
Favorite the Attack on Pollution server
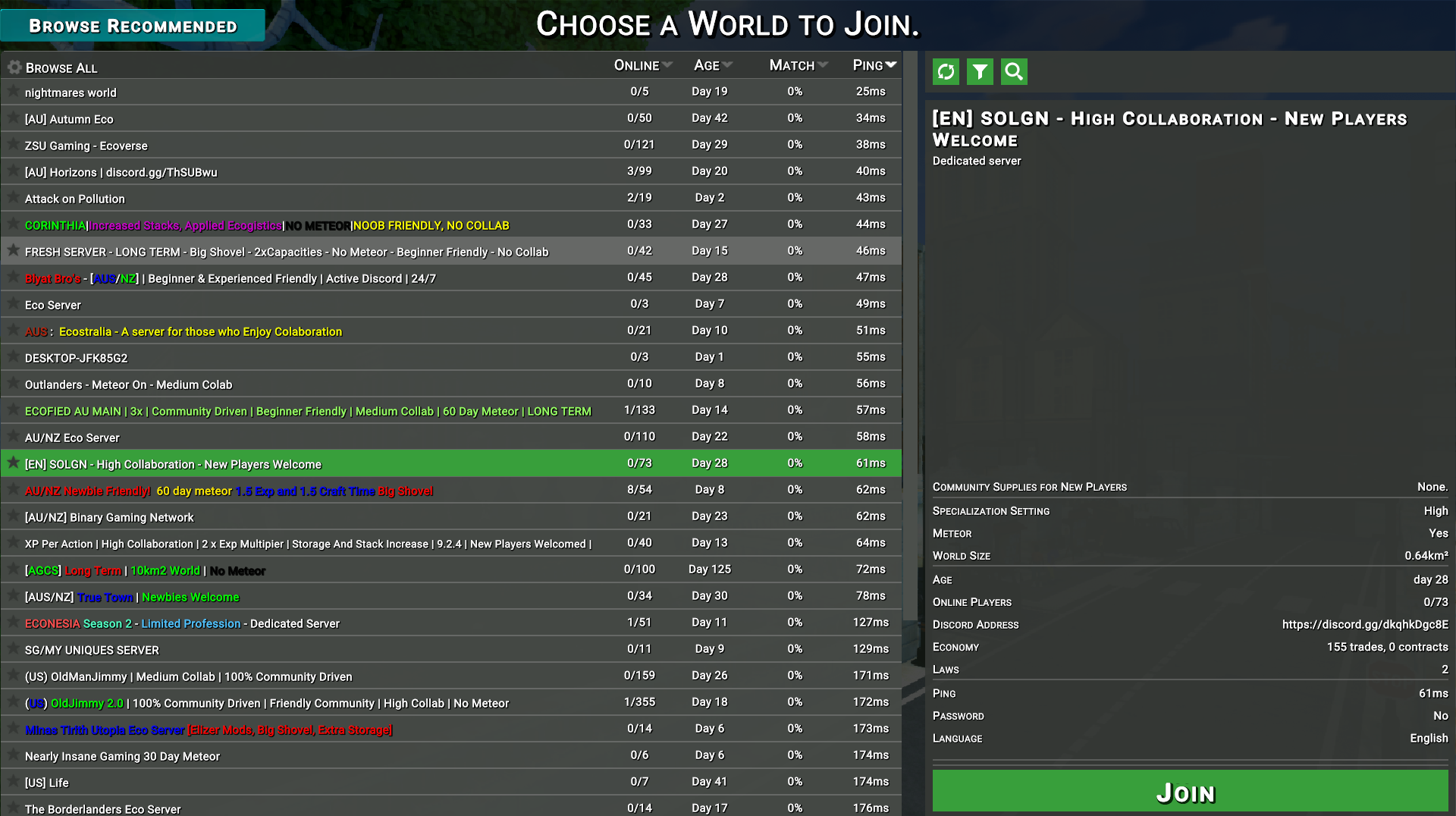coord(13,198)
